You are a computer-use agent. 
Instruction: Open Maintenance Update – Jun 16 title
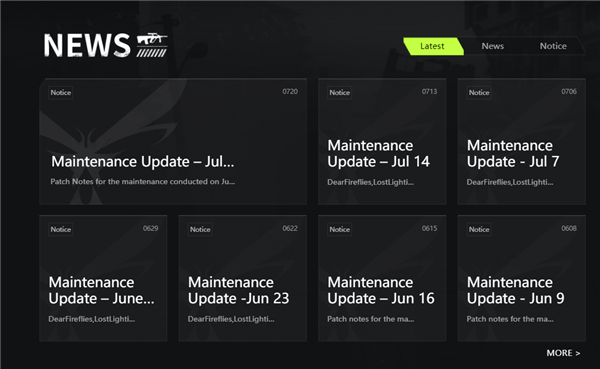coord(381,290)
